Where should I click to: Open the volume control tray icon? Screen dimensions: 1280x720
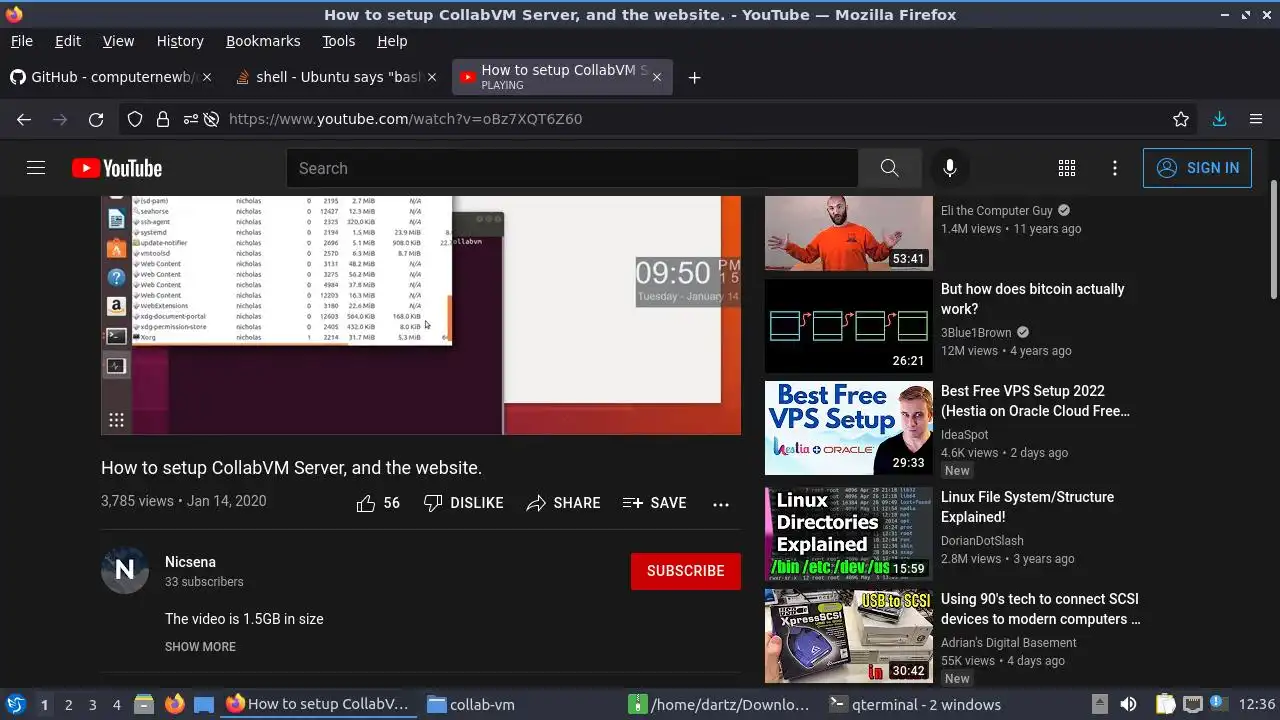pos(1128,704)
